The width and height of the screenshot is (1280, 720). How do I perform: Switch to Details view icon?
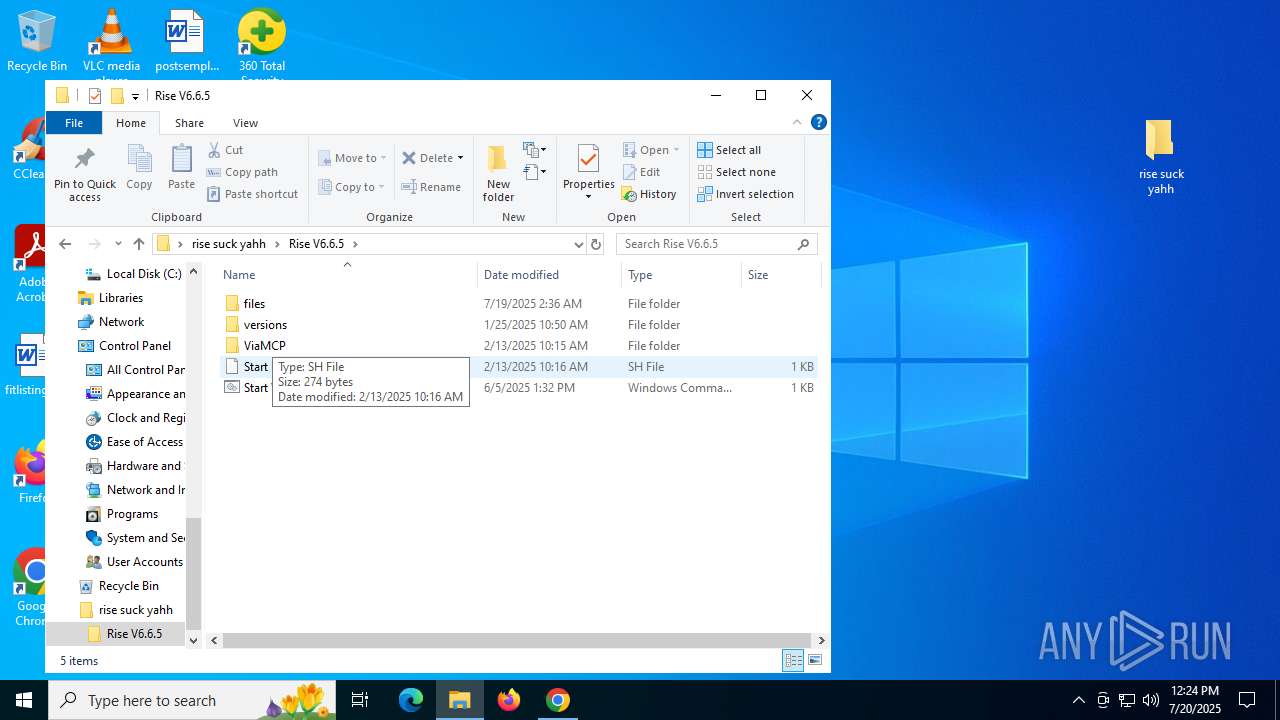[793, 661]
